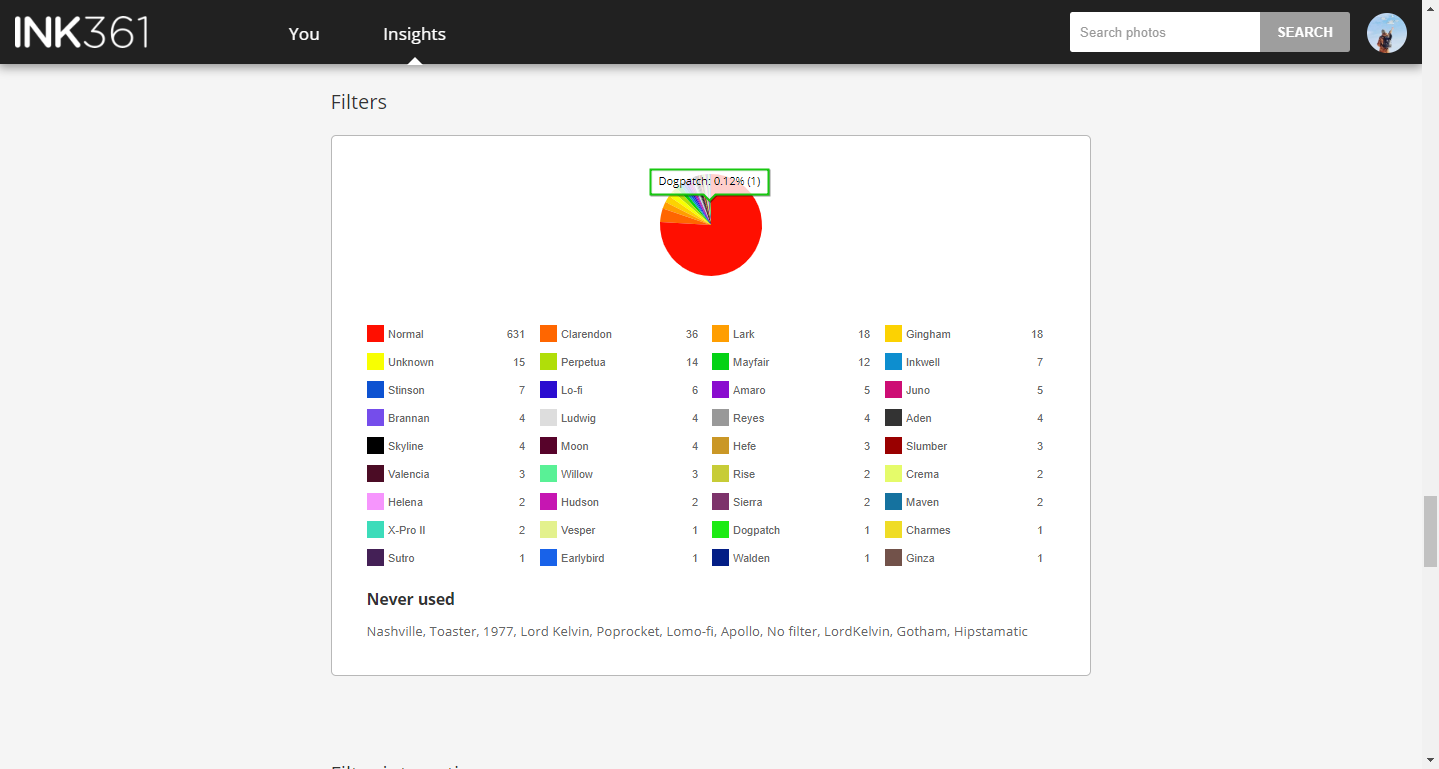Viewport: 1439px width, 769px height.
Task: Click the Normal count 631
Action: coord(516,334)
